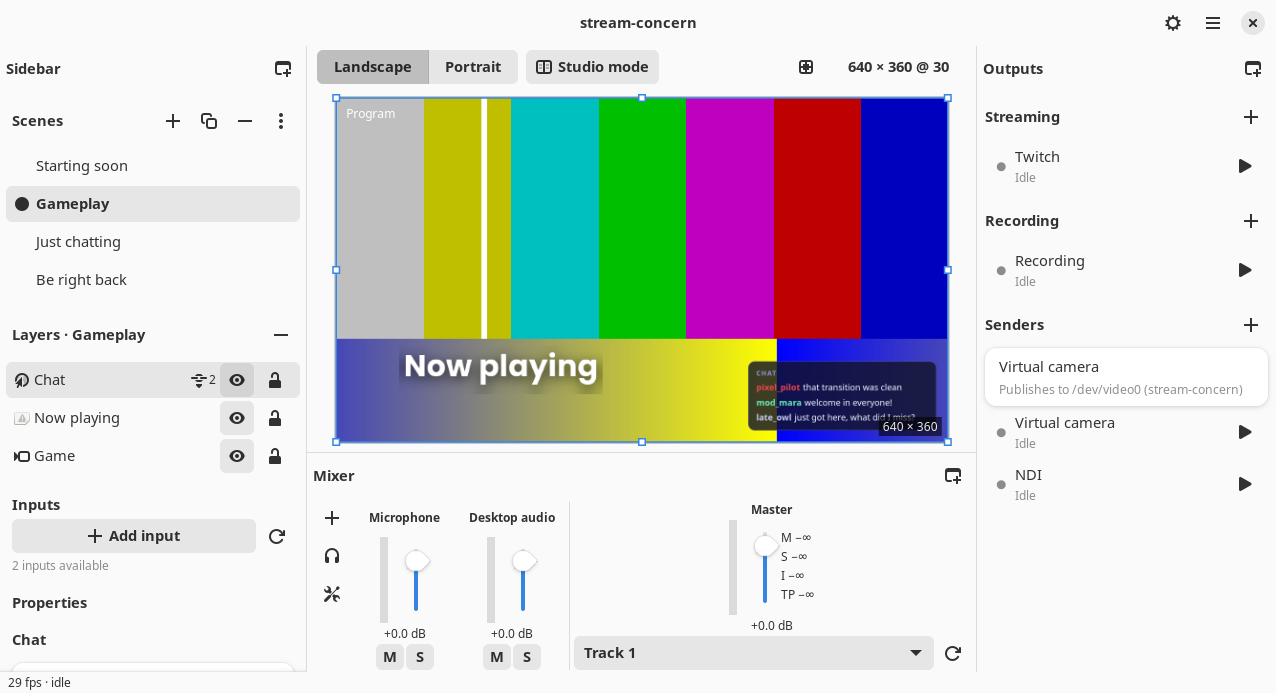Remove the layer in Layers · Gameplay
Viewport: 1276px width, 693px height.
[x=281, y=335]
